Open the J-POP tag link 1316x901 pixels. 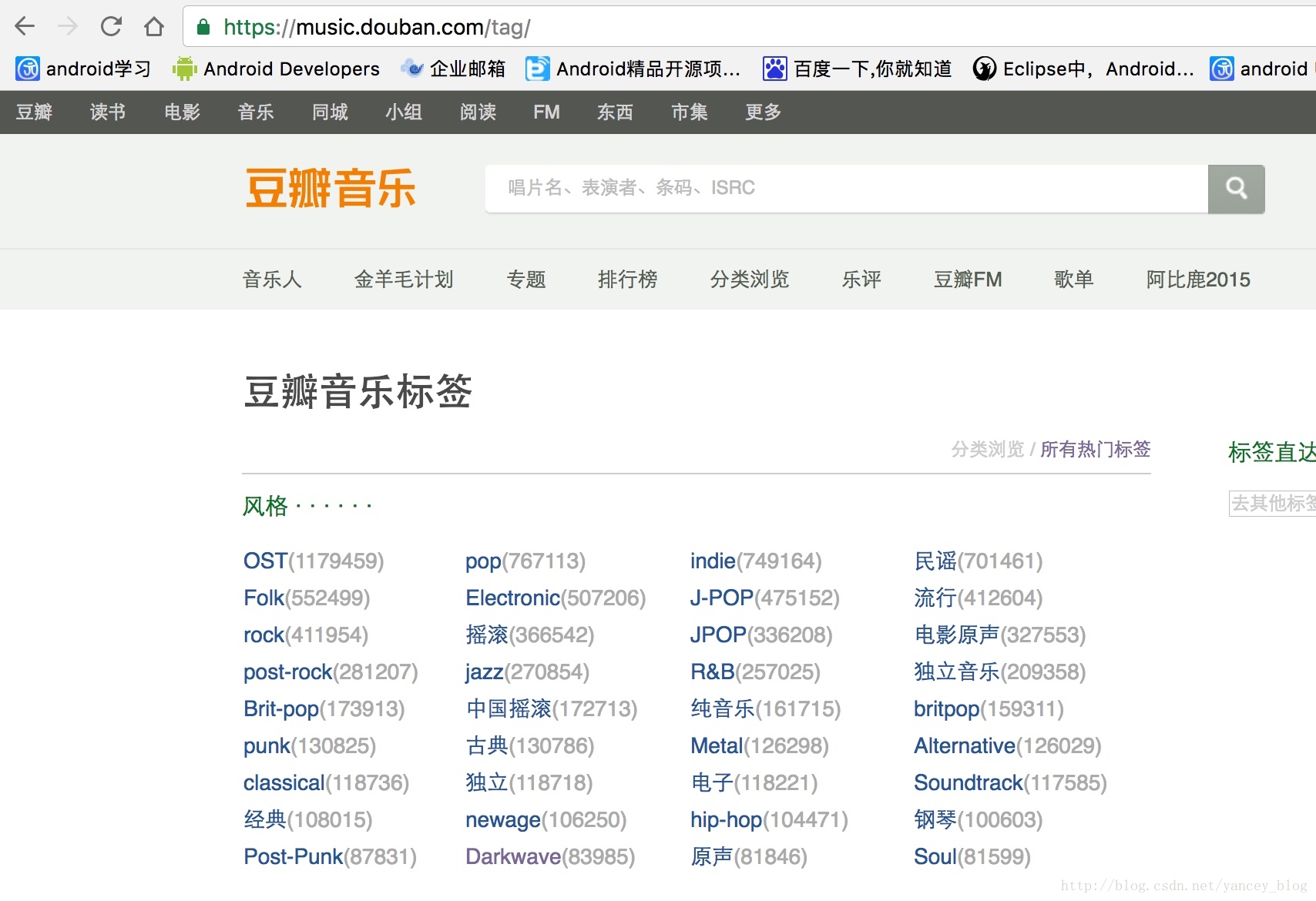point(722,598)
